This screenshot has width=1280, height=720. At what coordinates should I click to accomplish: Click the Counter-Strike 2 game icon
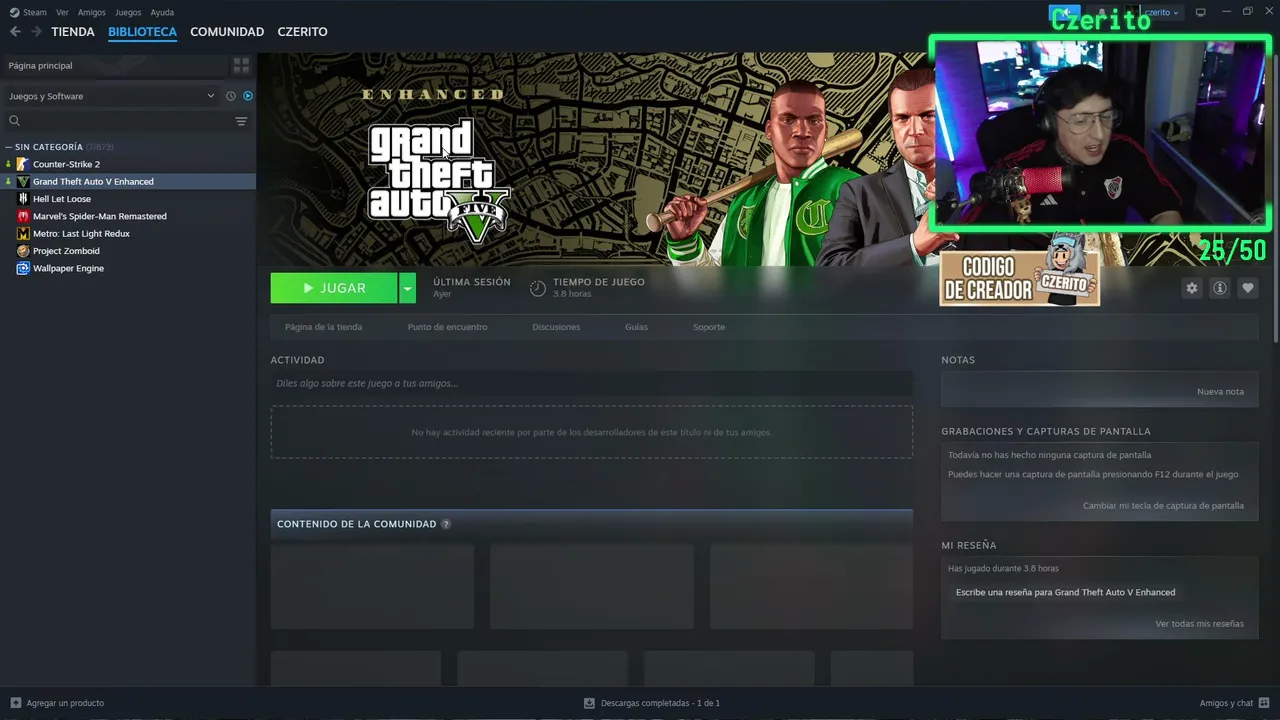click(x=23, y=164)
